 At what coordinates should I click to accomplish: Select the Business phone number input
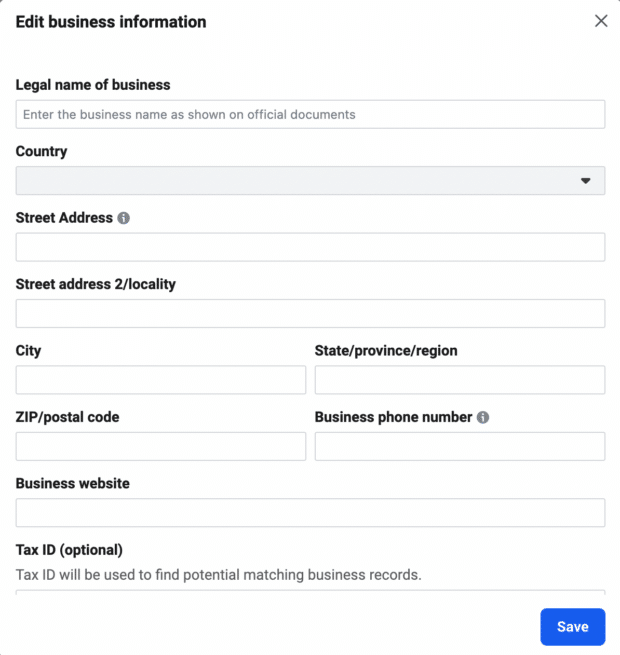coord(459,446)
